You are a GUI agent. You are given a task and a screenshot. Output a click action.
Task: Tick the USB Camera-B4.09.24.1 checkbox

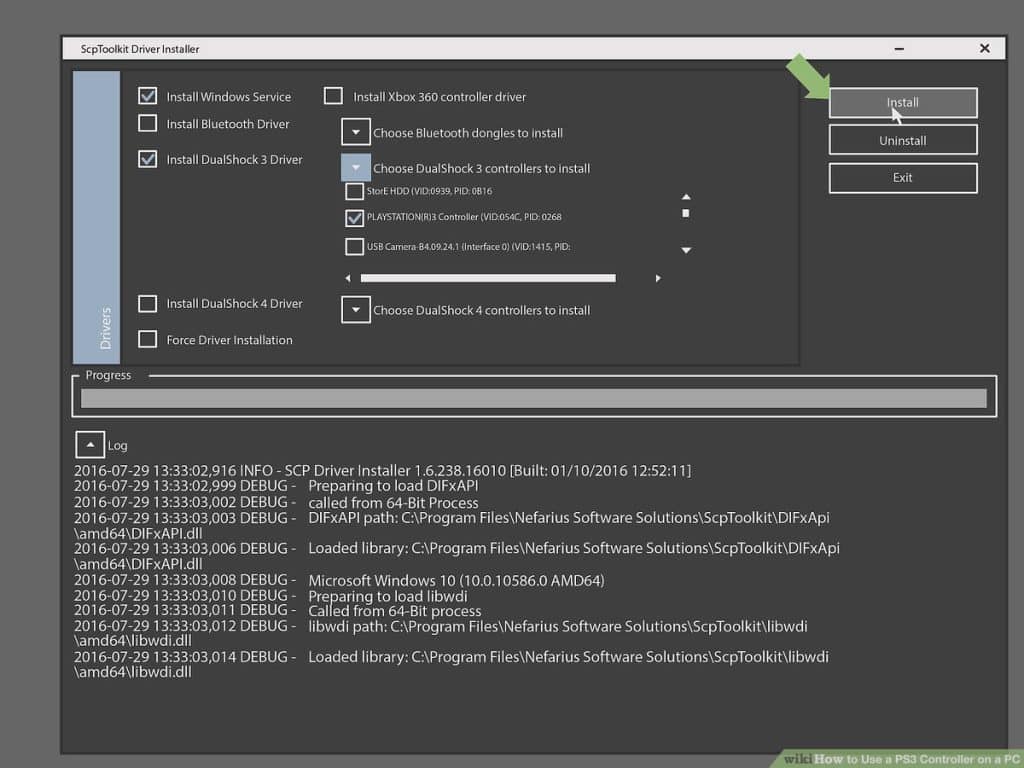(x=354, y=247)
